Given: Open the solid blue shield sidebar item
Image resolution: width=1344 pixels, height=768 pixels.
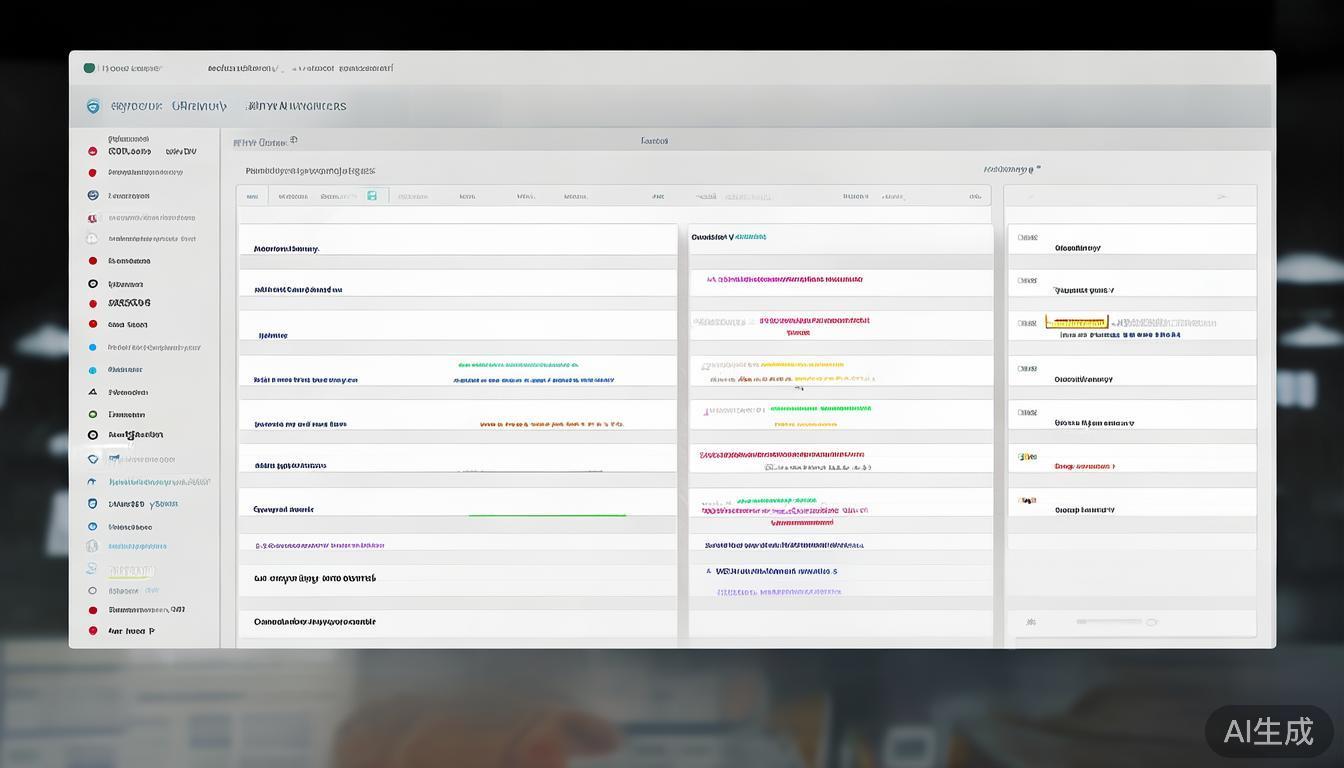Looking at the screenshot, I should [x=93, y=504].
